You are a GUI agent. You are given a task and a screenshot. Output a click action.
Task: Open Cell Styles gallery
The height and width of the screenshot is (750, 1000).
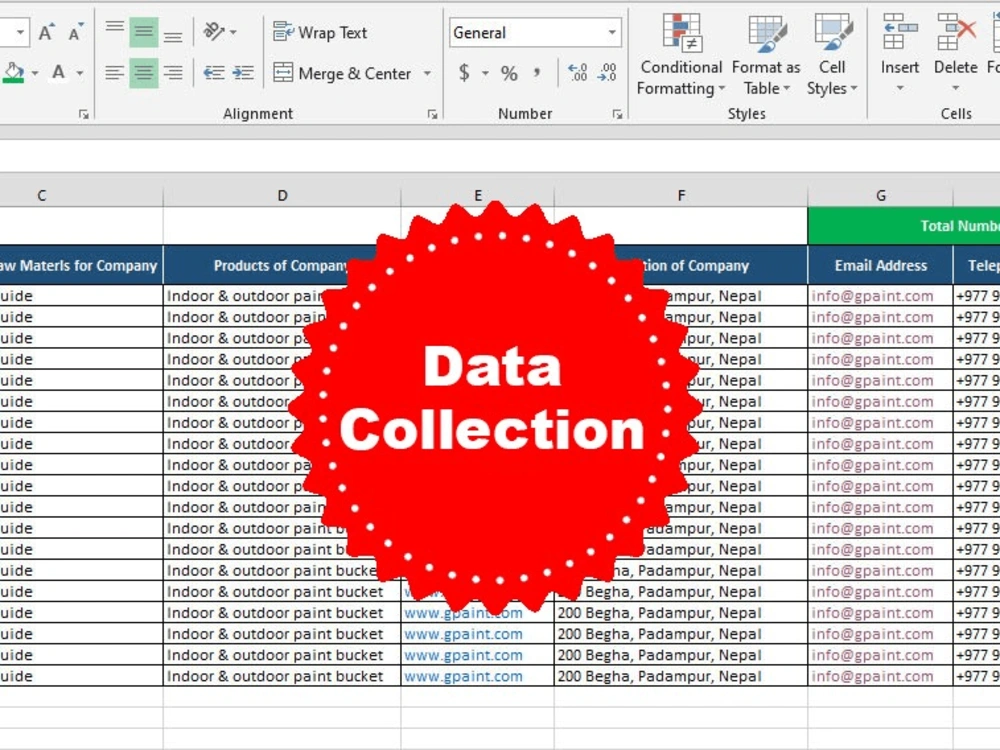(x=832, y=55)
